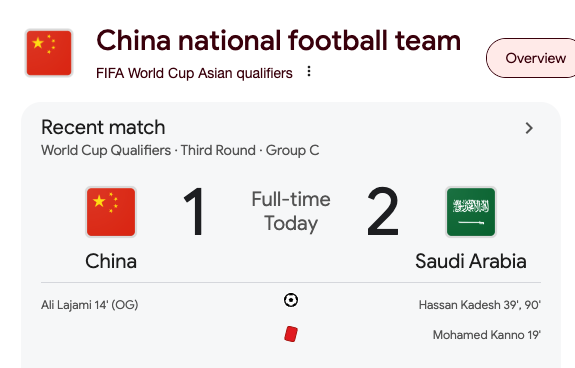Click Saudi Arabia's score of 2
This screenshot has width=575, height=368.
(382, 211)
